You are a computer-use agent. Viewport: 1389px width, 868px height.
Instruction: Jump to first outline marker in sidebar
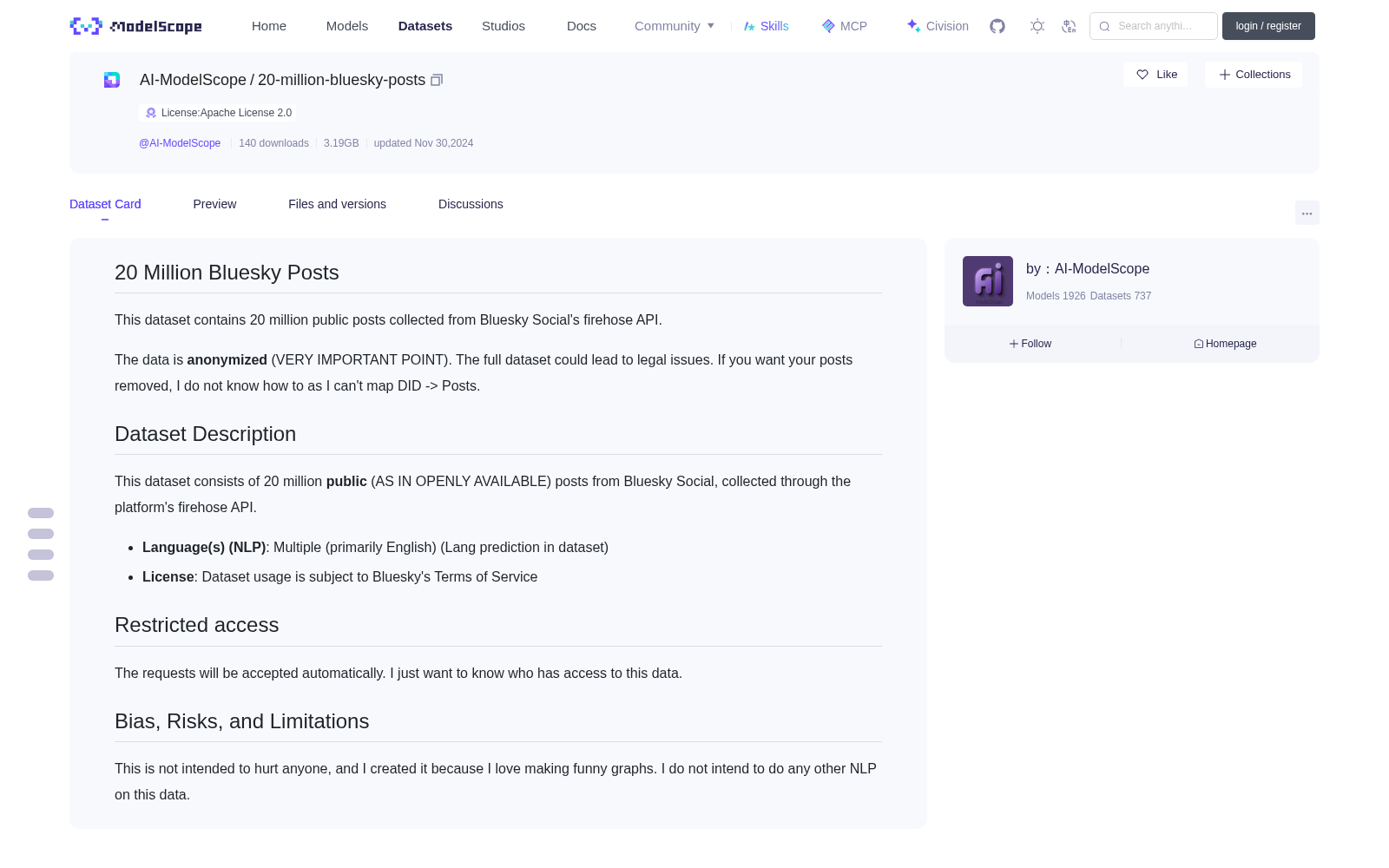tap(41, 513)
